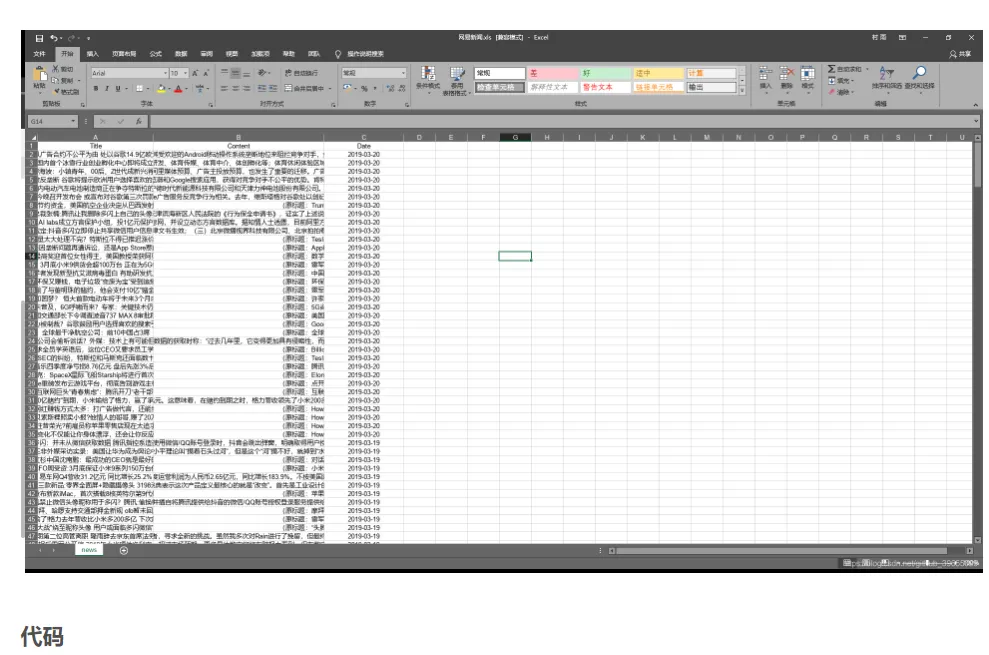Switch to the Insert ribbon tab
Image resolution: width=989 pixels, height=655 pixels.
[x=93, y=54]
